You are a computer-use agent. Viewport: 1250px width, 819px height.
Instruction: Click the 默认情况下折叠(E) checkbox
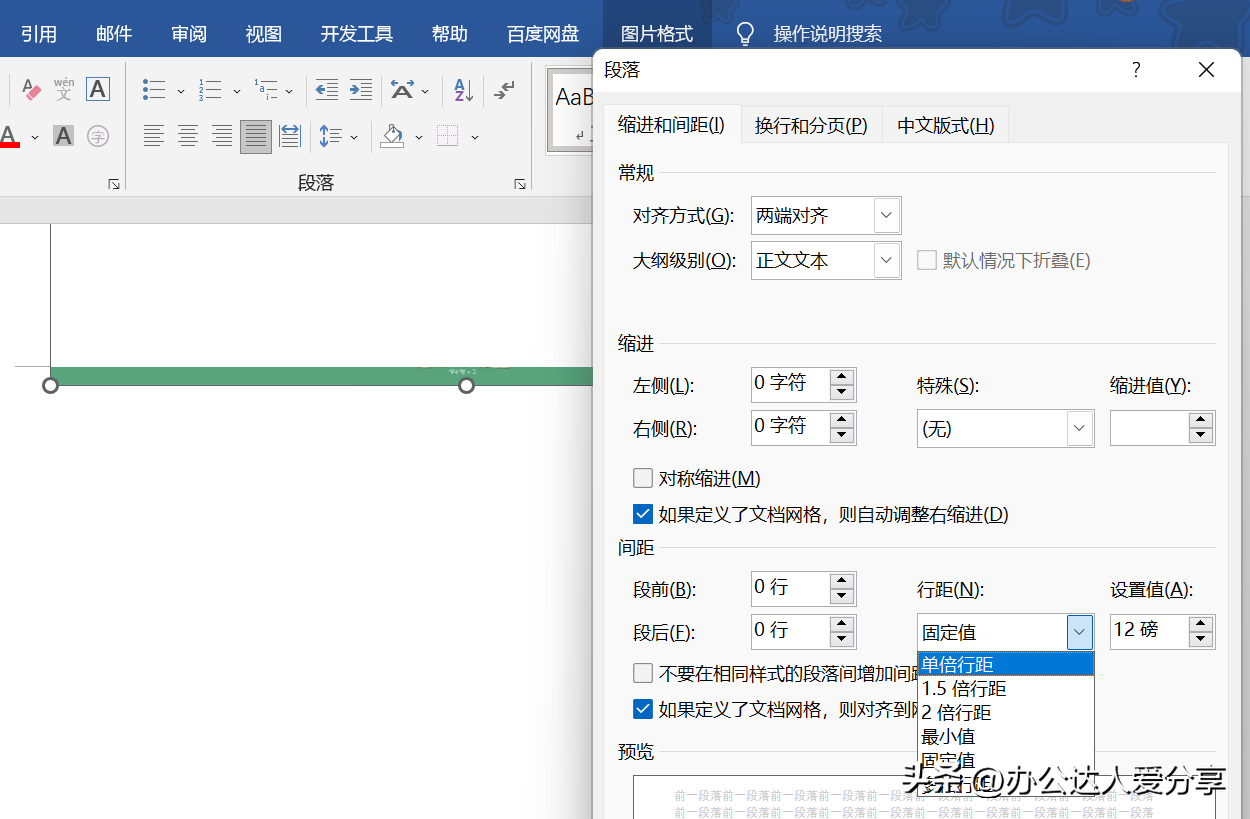coord(927,260)
